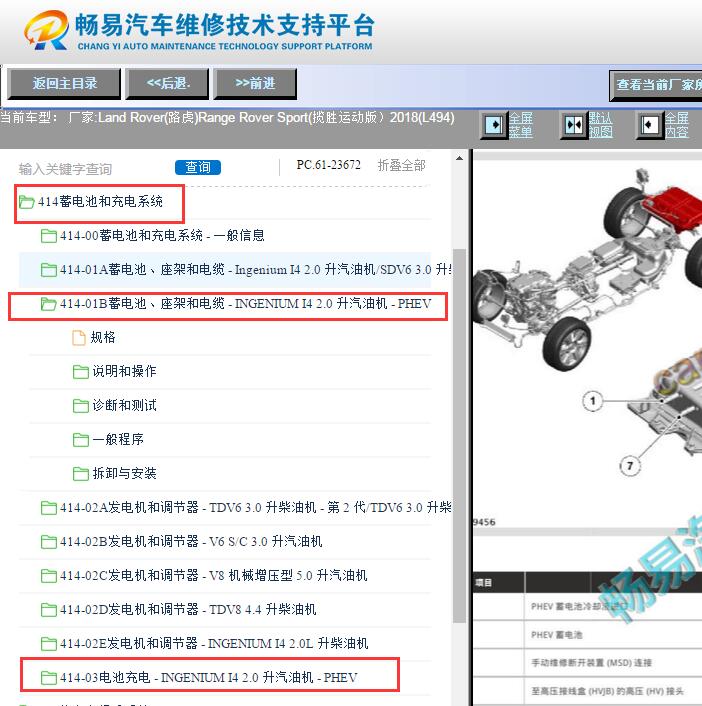Select the PHEV 蓄电池冷却液 table row
702x706 pixels.
(587, 606)
